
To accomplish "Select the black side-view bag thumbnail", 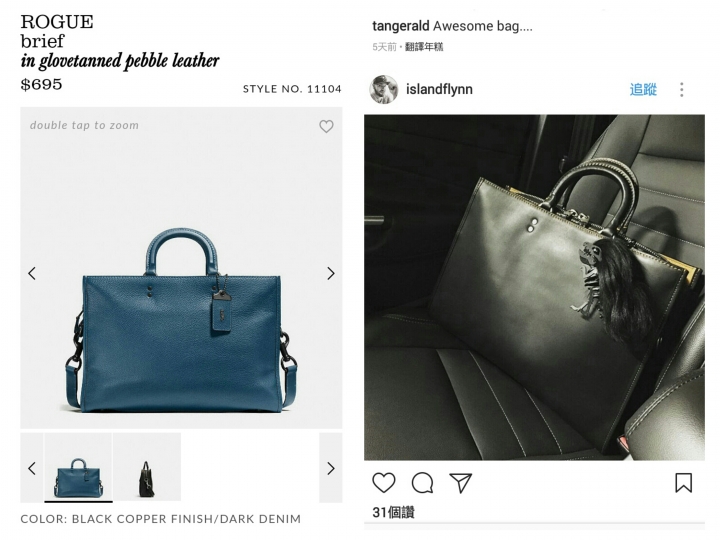I will pos(147,467).
